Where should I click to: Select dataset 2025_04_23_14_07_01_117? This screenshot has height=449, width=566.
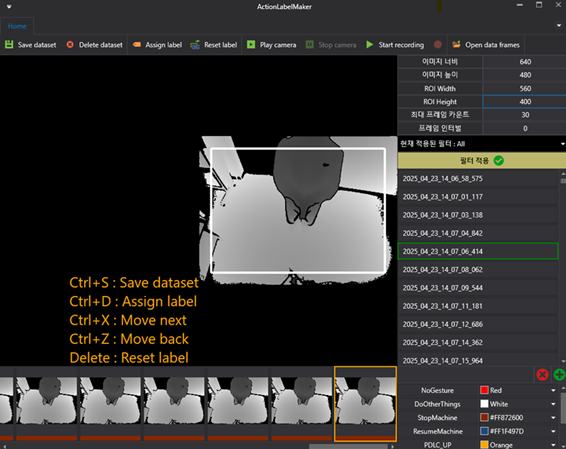click(478, 197)
